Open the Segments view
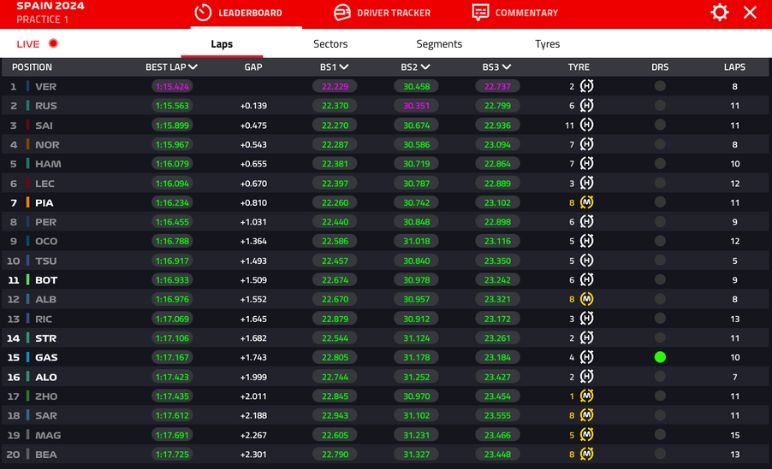 pyautogui.click(x=439, y=44)
